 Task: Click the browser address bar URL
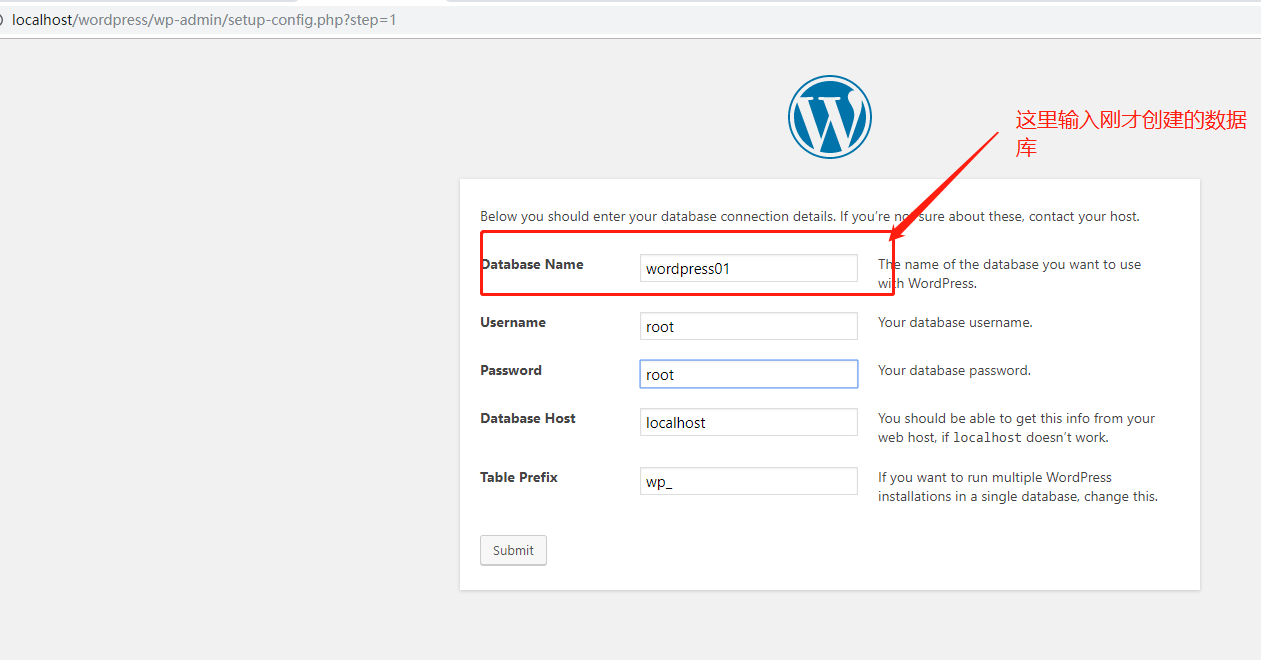204,19
